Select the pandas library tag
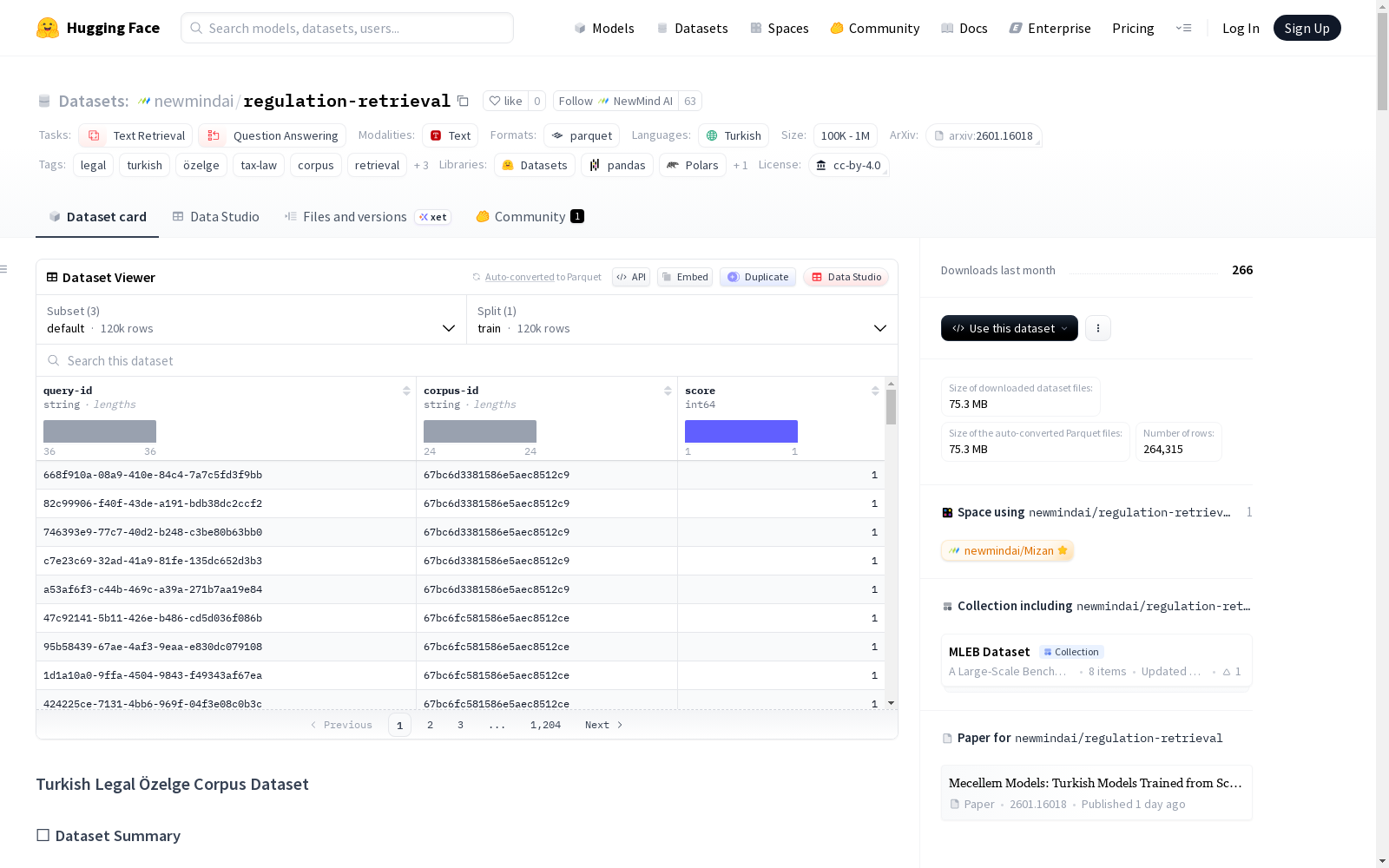The image size is (1389, 868). [617, 165]
